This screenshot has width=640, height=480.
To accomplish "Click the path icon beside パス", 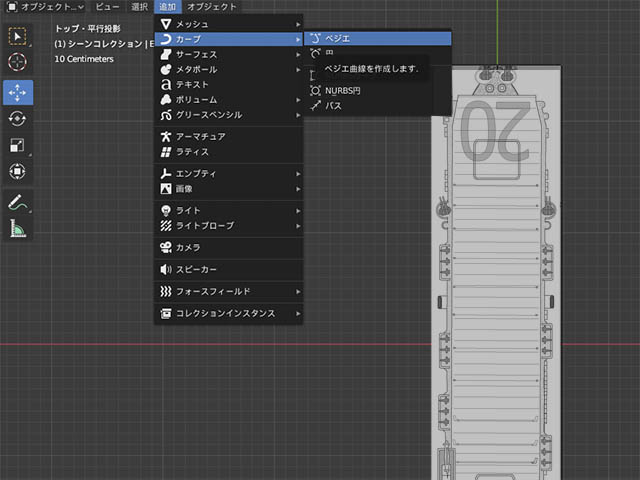I will [x=315, y=106].
